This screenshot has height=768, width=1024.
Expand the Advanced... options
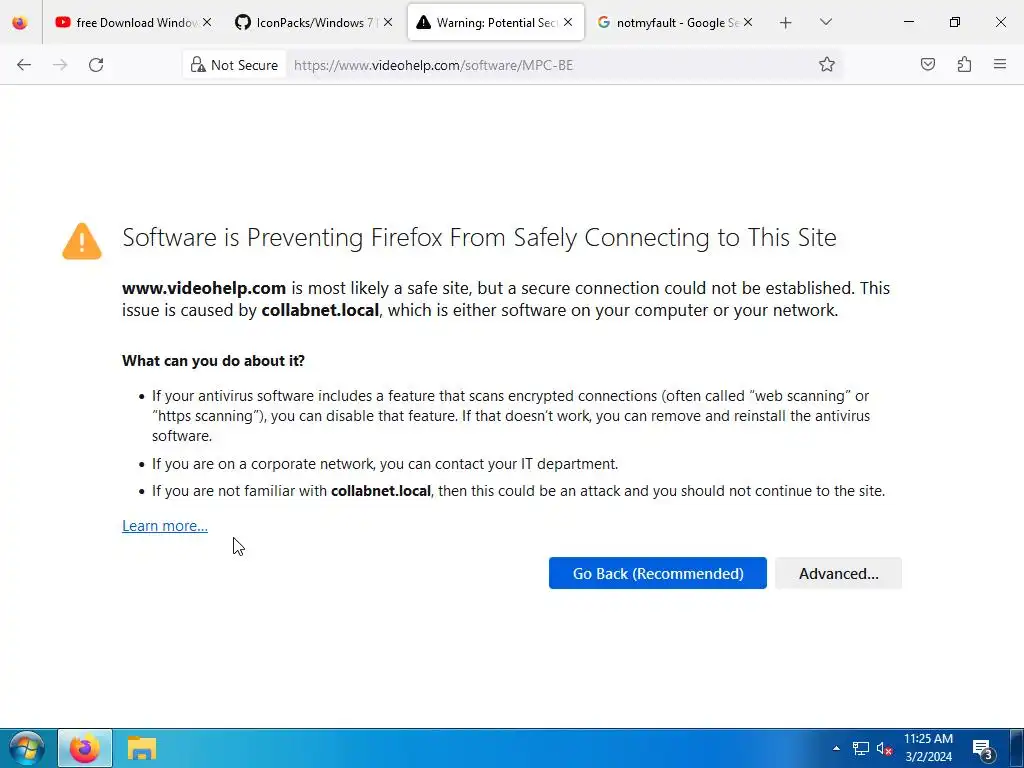(838, 573)
